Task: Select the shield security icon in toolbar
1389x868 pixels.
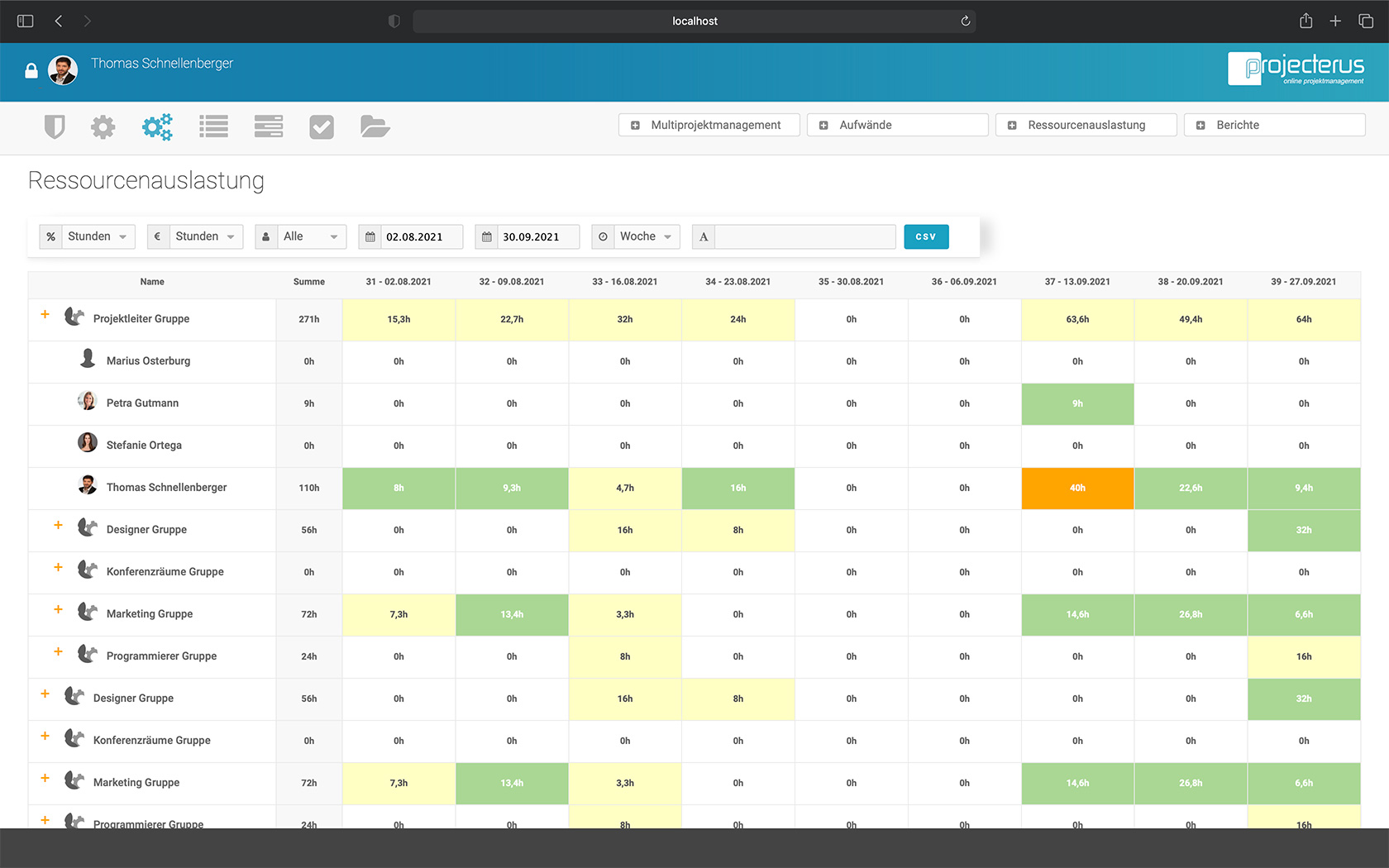Action: (x=55, y=126)
